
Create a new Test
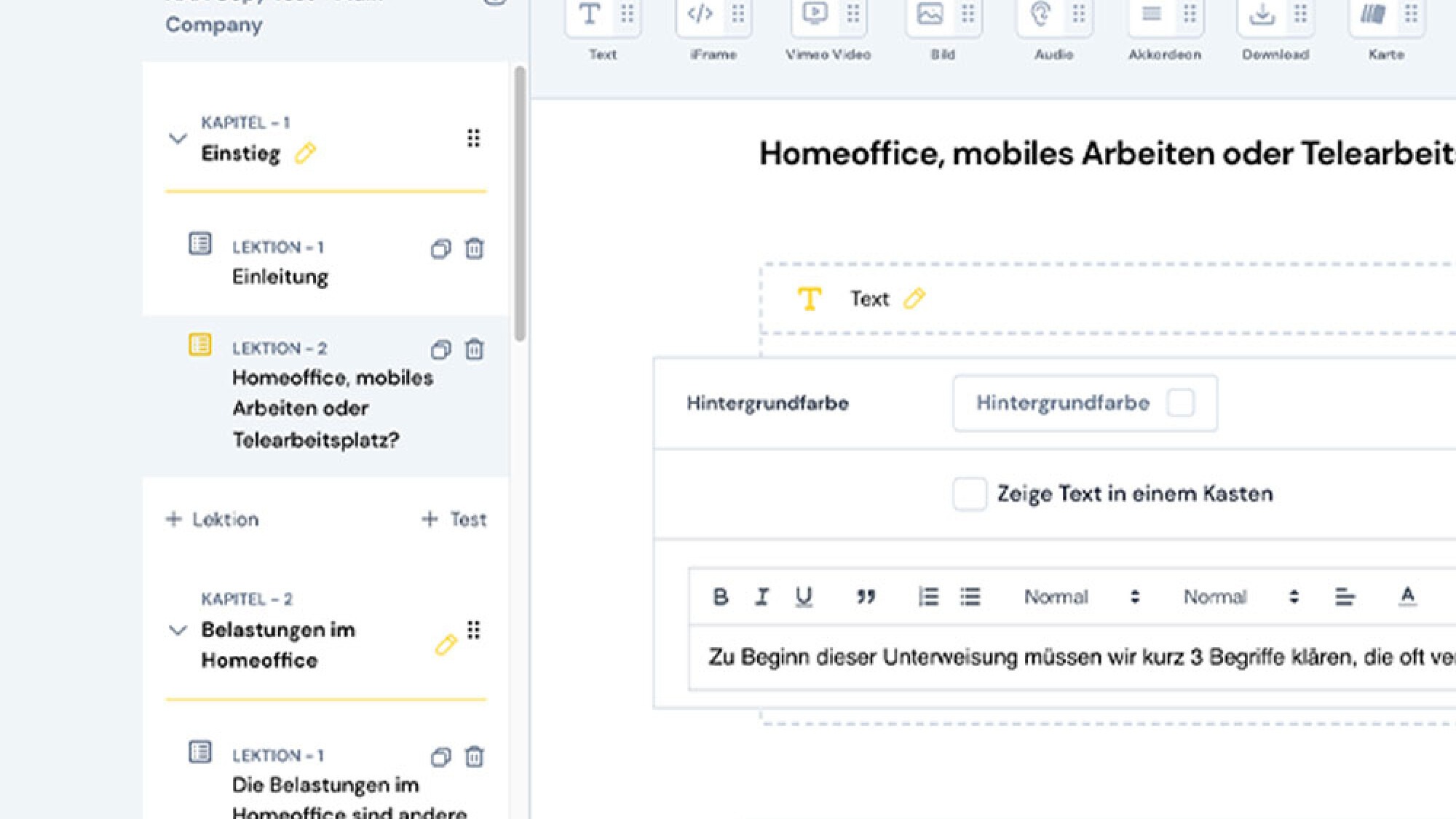pyautogui.click(x=454, y=519)
